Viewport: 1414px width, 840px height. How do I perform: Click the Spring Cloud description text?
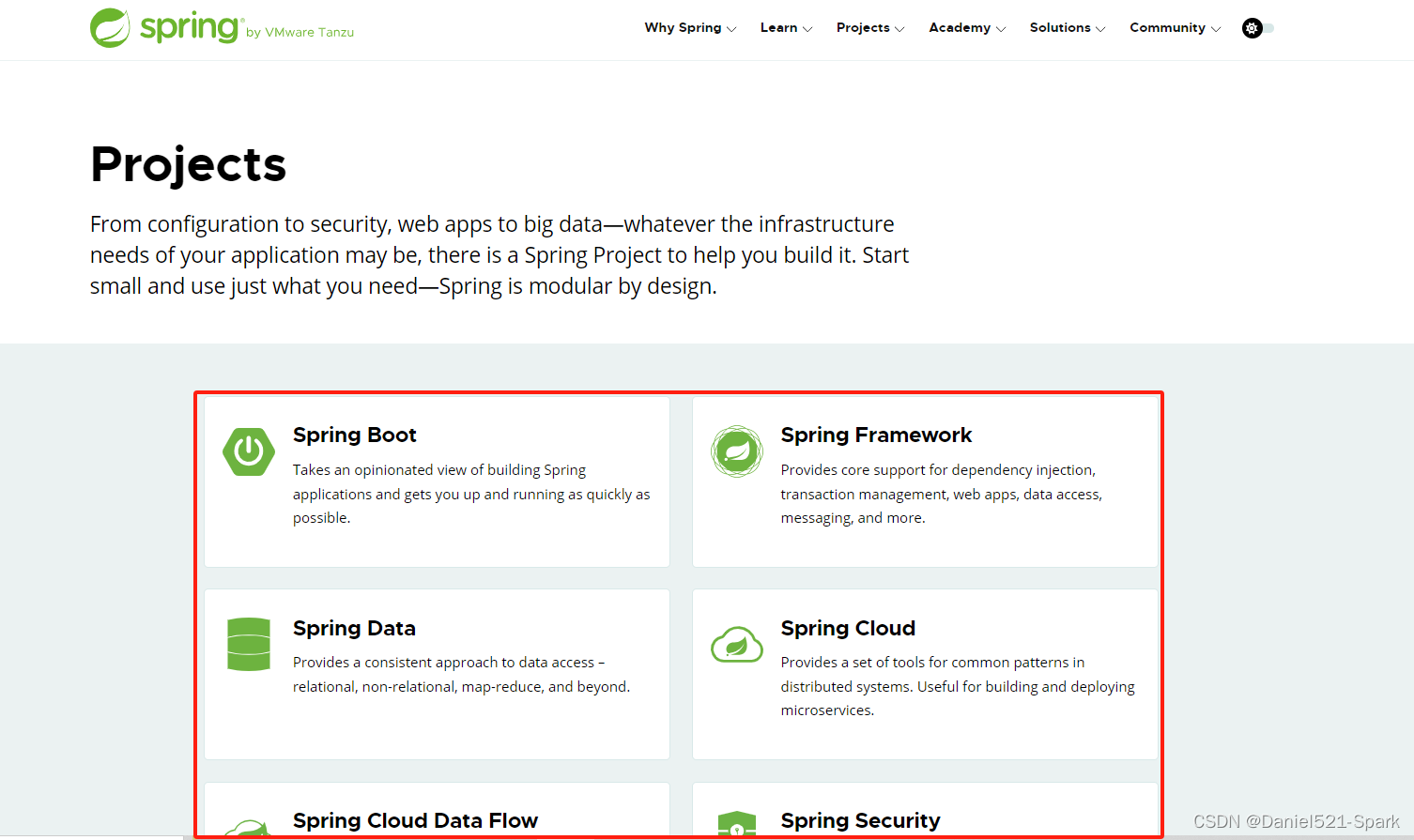click(x=958, y=686)
